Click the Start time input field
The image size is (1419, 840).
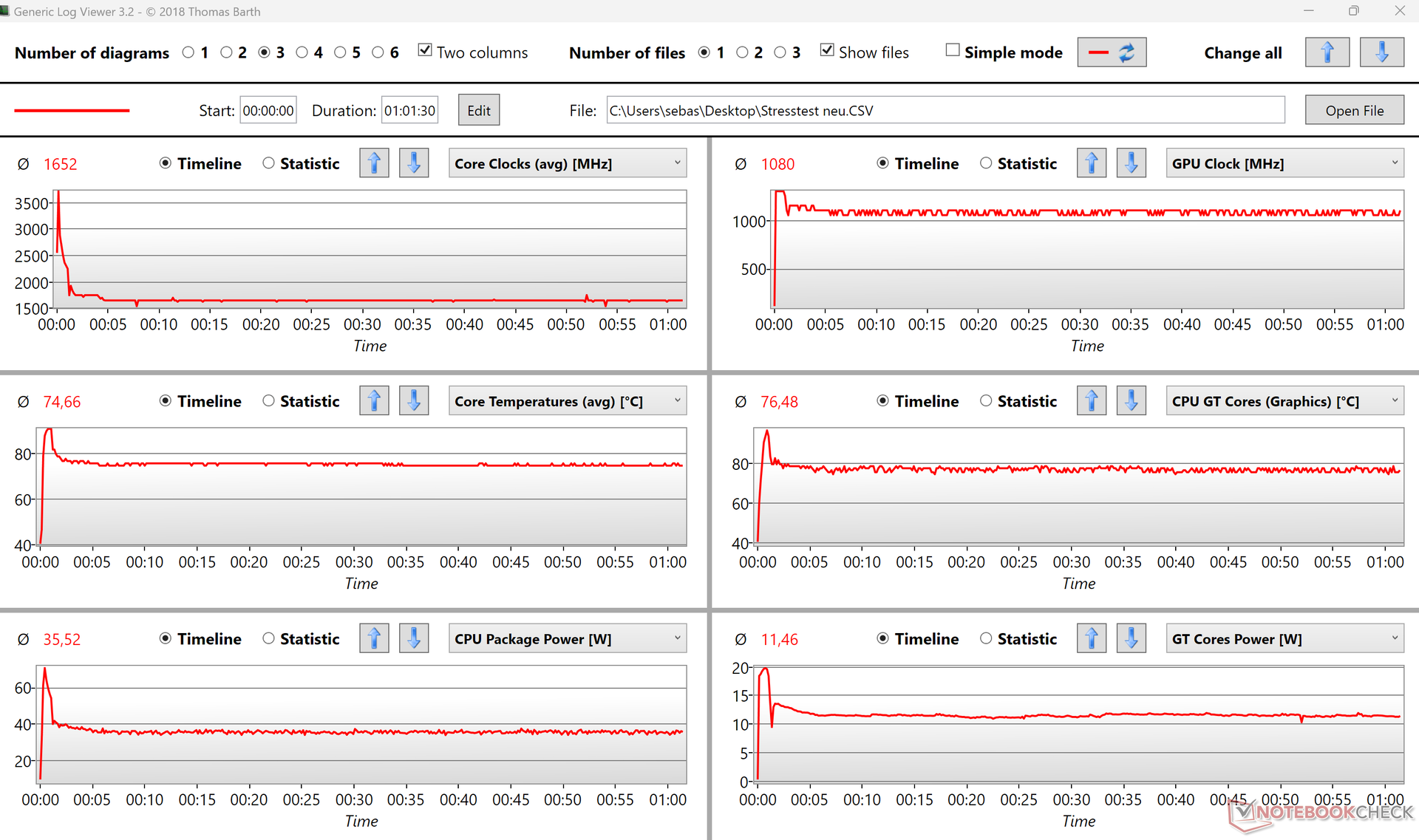click(268, 110)
